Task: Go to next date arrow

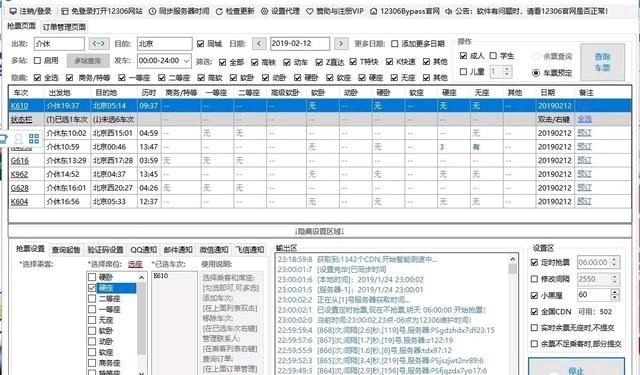Action: (341, 43)
